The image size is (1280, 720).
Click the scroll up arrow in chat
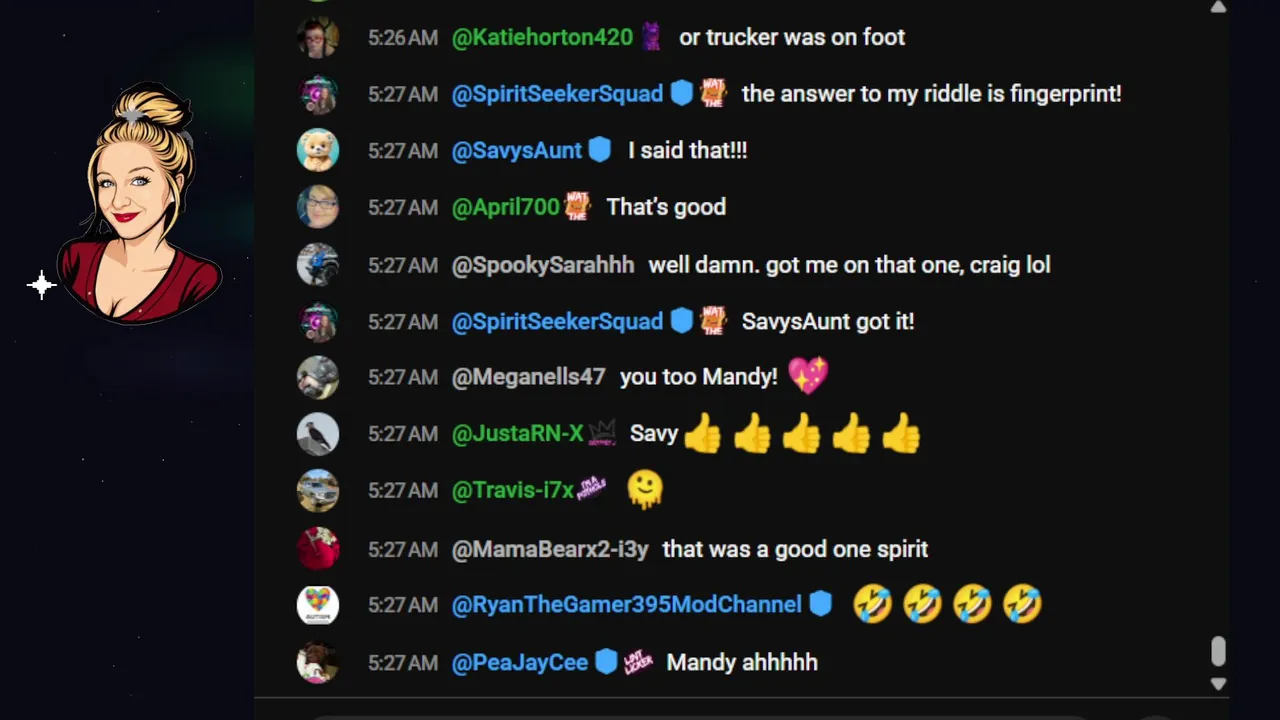tap(1218, 7)
